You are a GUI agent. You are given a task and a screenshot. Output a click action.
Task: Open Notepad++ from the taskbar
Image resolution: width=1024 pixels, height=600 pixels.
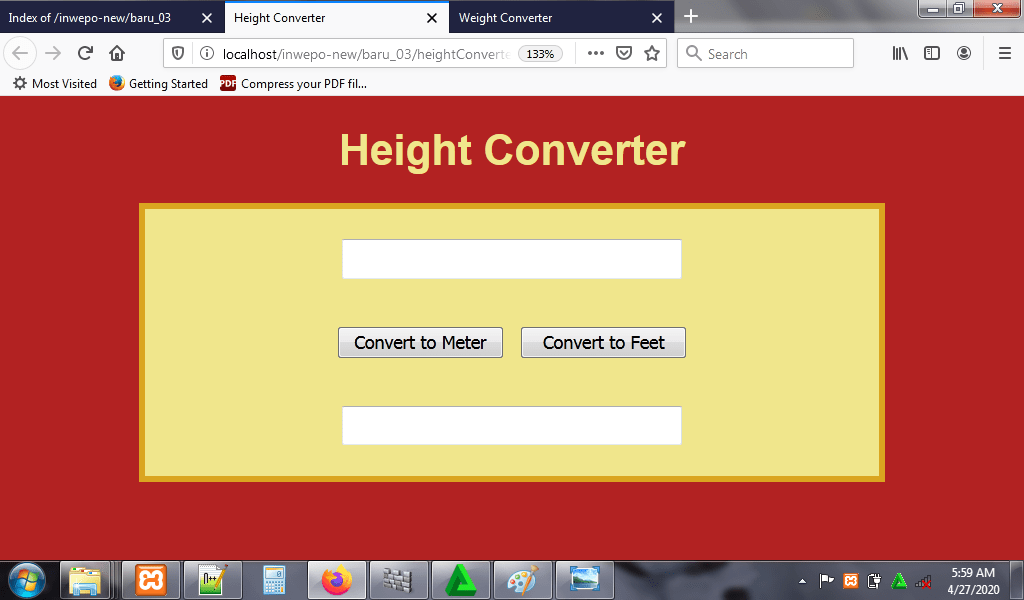coord(213,580)
